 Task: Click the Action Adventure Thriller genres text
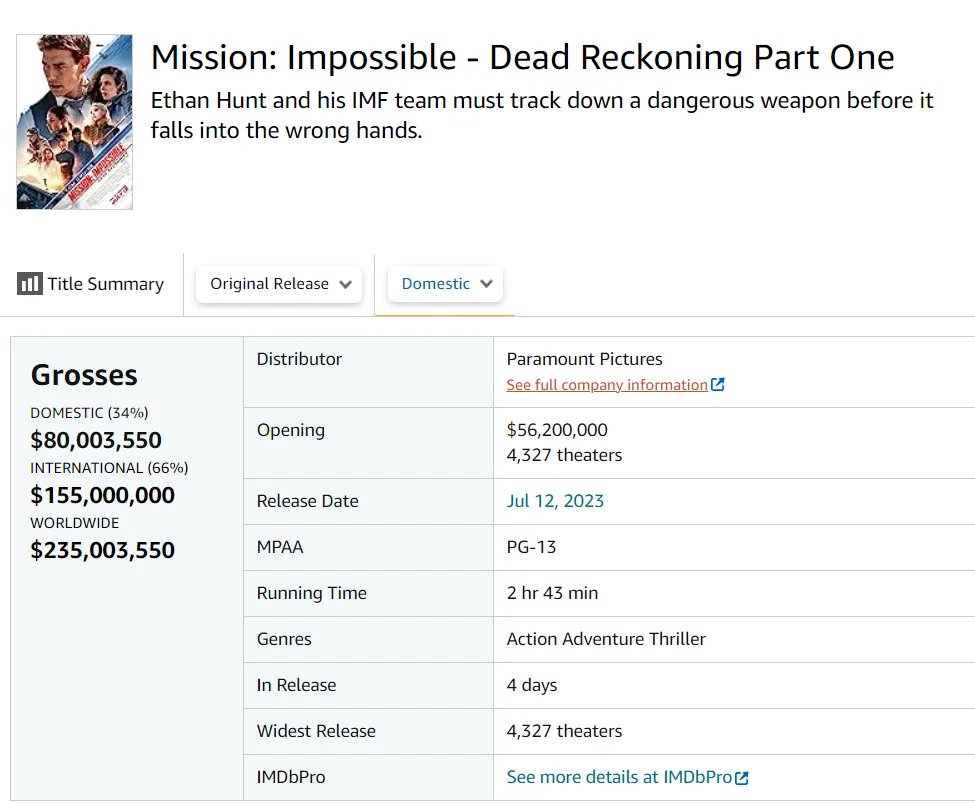point(606,639)
